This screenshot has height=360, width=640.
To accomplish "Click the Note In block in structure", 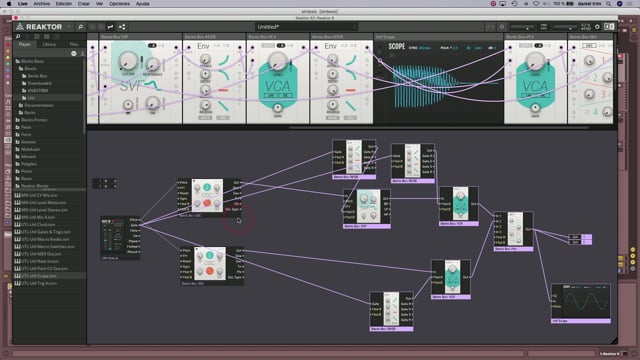I will pos(120,239).
